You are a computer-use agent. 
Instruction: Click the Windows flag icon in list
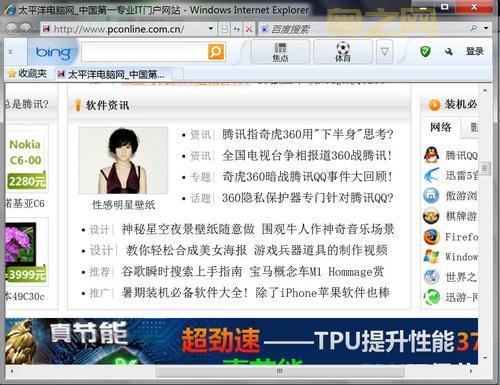coord(432,257)
